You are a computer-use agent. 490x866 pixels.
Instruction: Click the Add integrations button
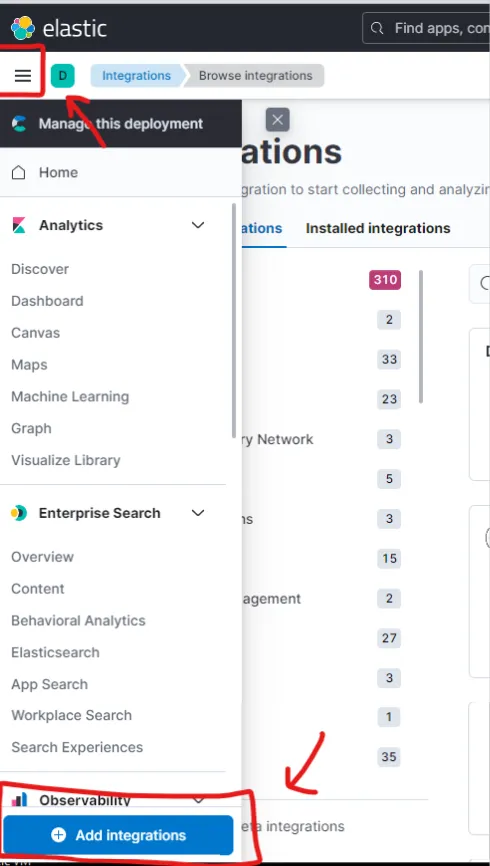118,835
